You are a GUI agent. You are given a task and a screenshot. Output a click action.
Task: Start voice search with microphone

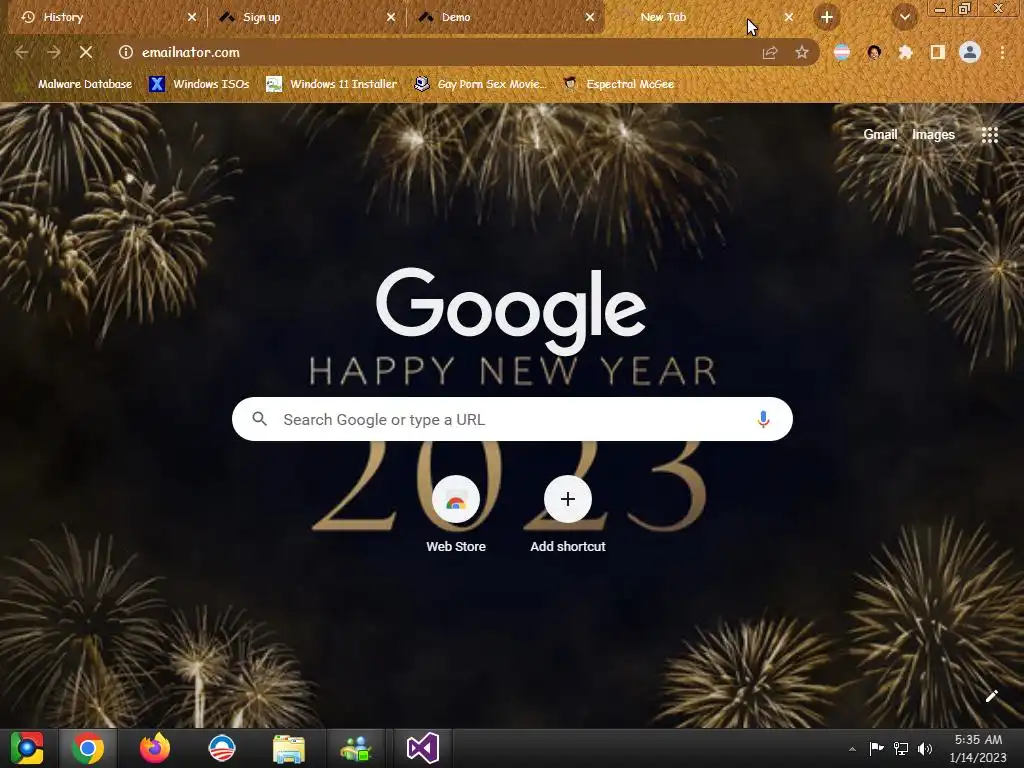pos(763,419)
